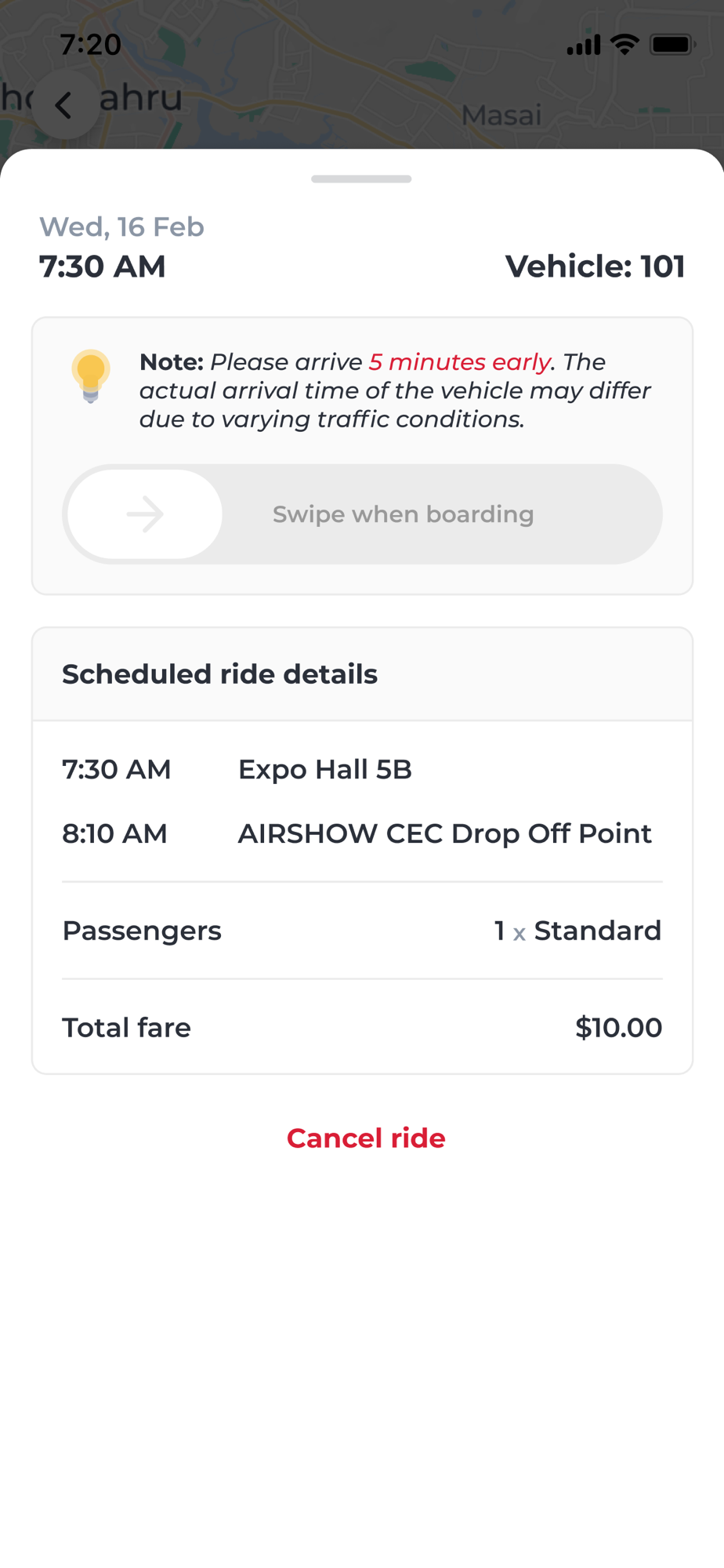Tap the battery status icon
The width and height of the screenshot is (724, 1568).
pos(672,45)
